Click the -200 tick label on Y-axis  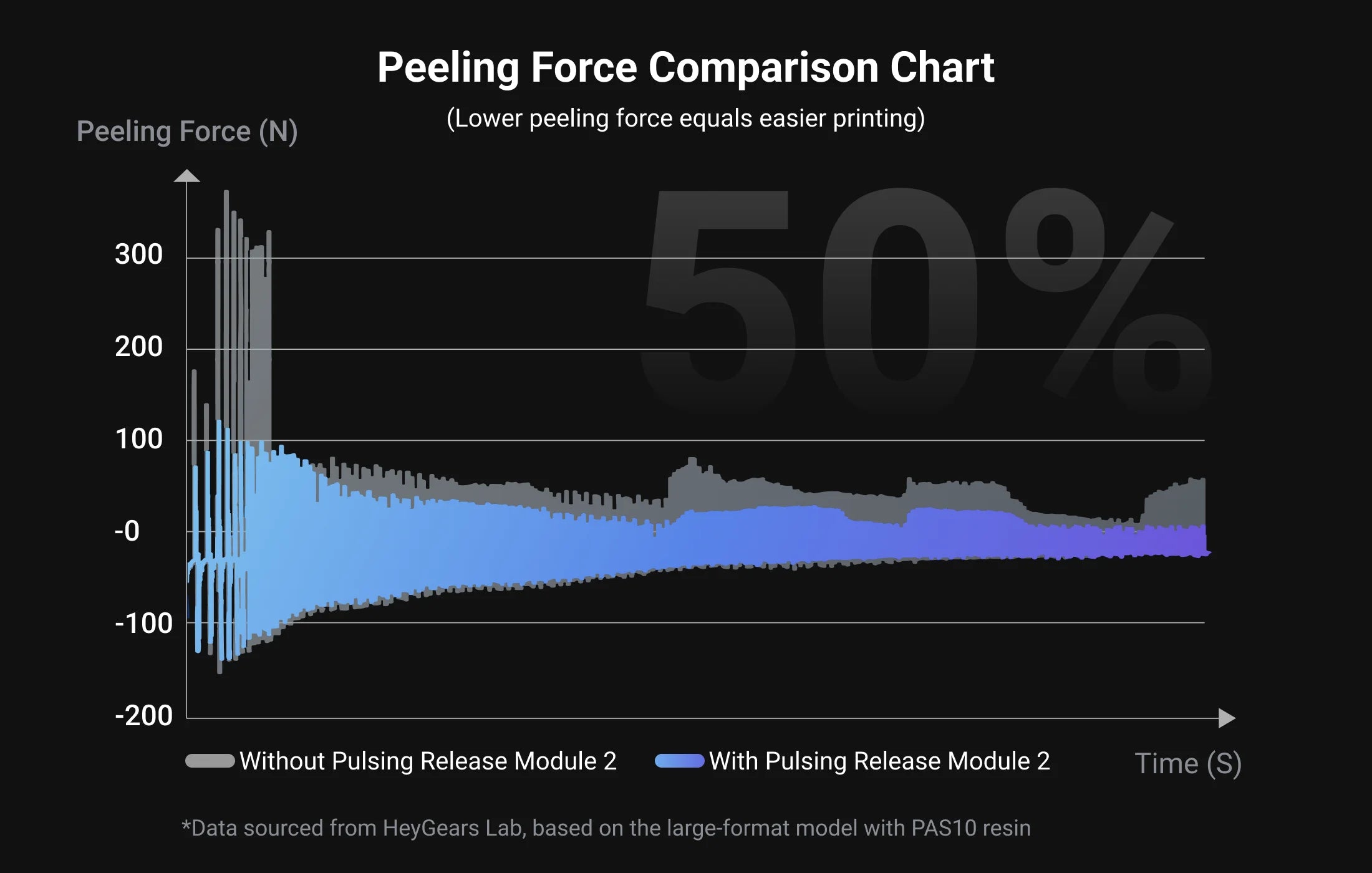tap(143, 715)
